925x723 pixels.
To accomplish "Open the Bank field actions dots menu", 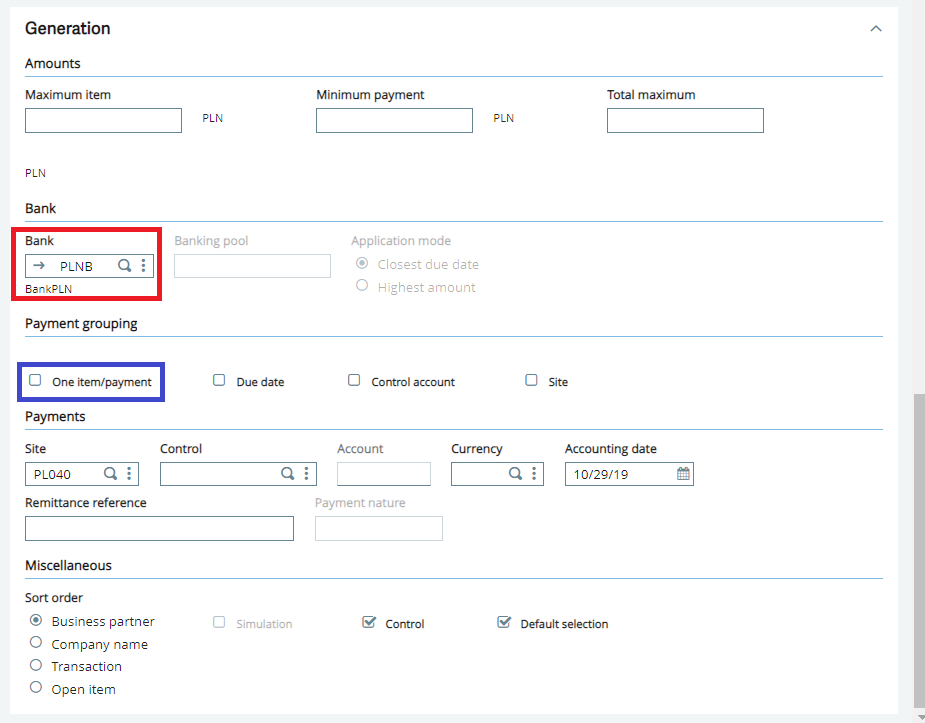I will pyautogui.click(x=143, y=265).
